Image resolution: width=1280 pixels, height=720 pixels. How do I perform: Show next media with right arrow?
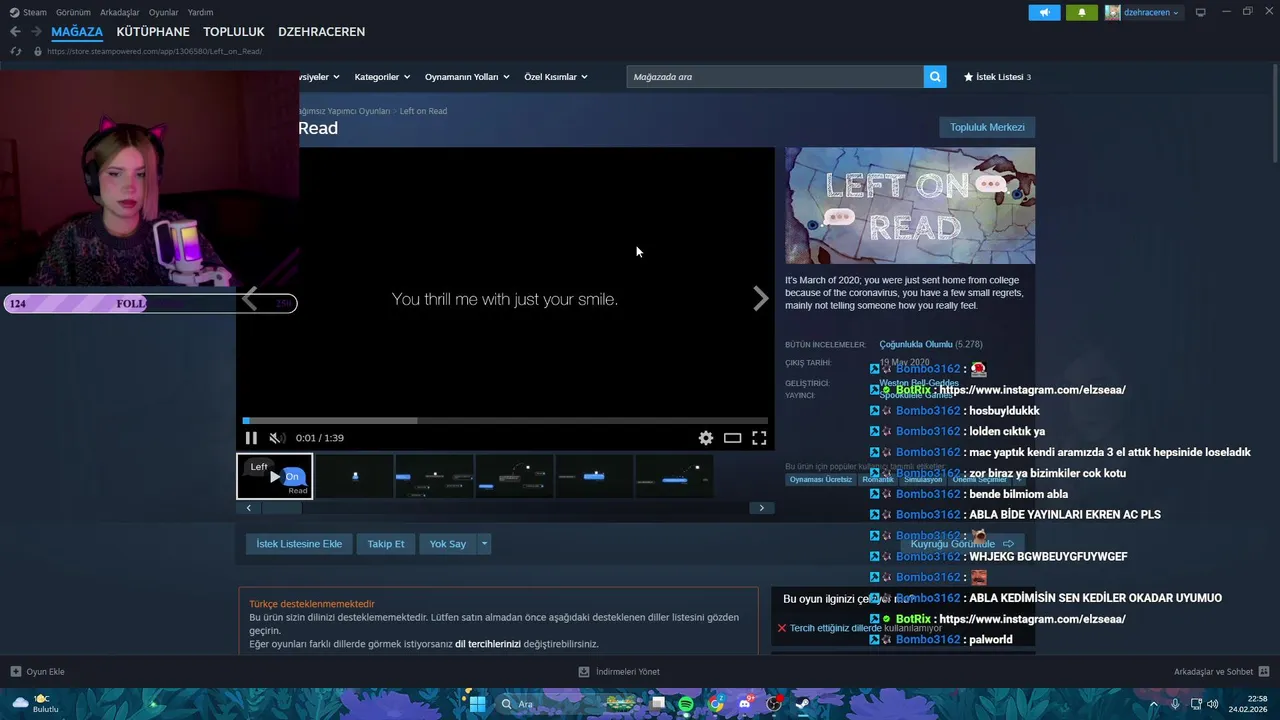[x=761, y=298]
